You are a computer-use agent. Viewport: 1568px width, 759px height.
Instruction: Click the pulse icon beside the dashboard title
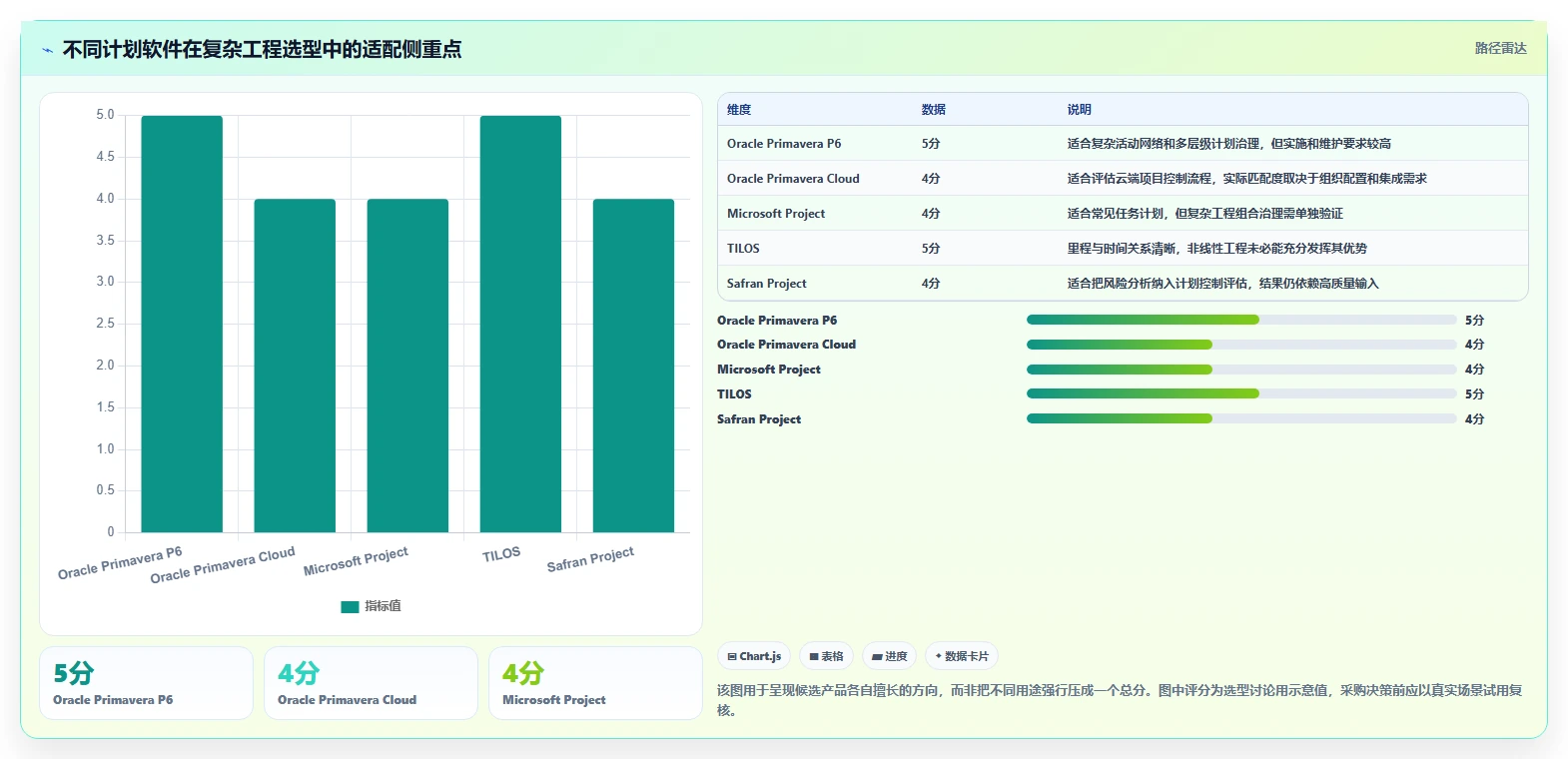coord(47,50)
